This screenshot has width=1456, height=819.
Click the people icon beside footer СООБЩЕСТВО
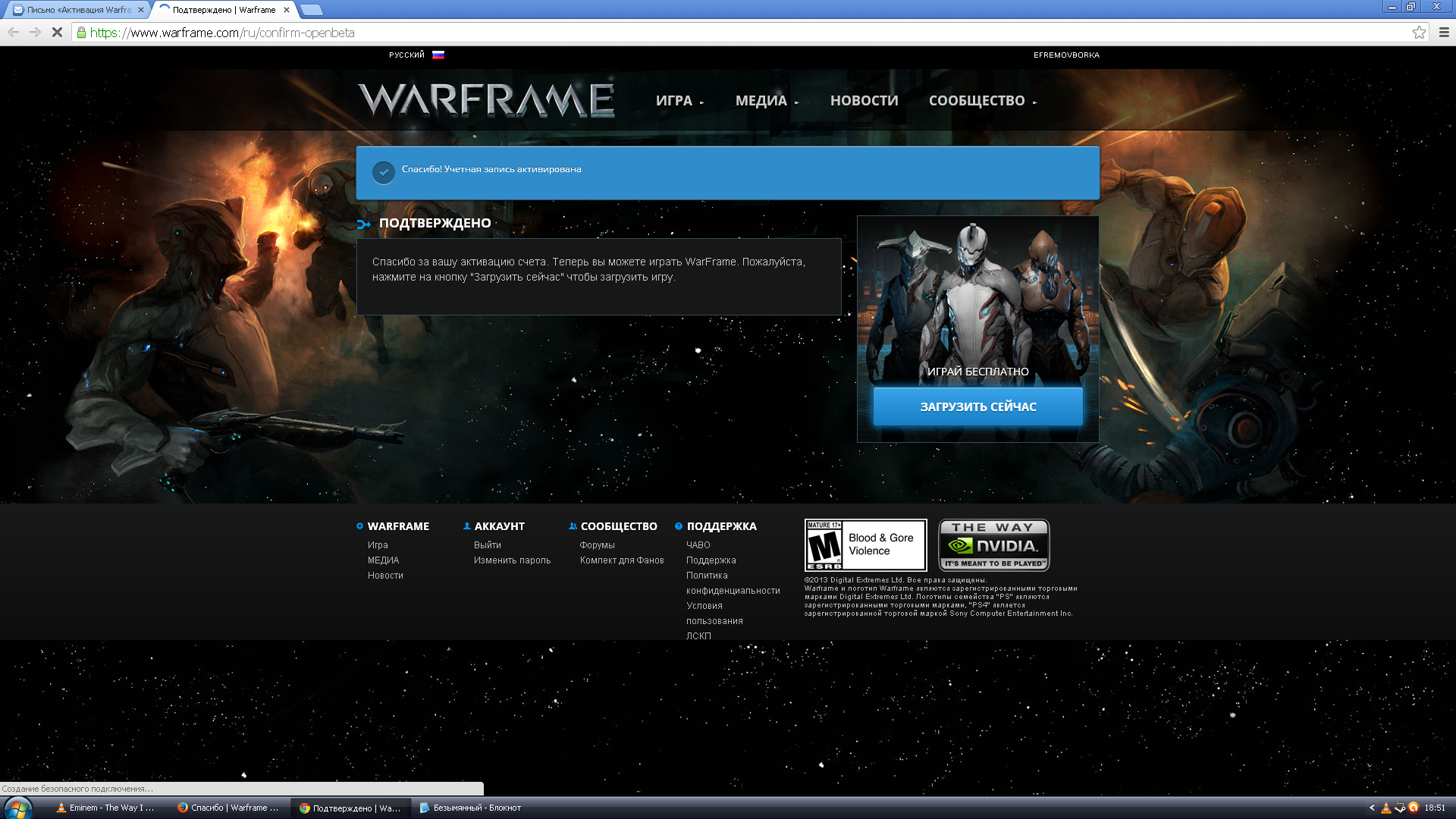tap(573, 526)
